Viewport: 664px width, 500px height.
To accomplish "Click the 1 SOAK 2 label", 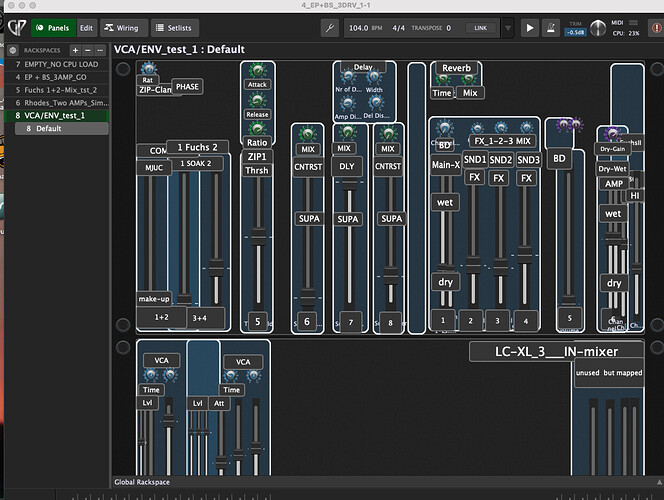I will (196, 163).
